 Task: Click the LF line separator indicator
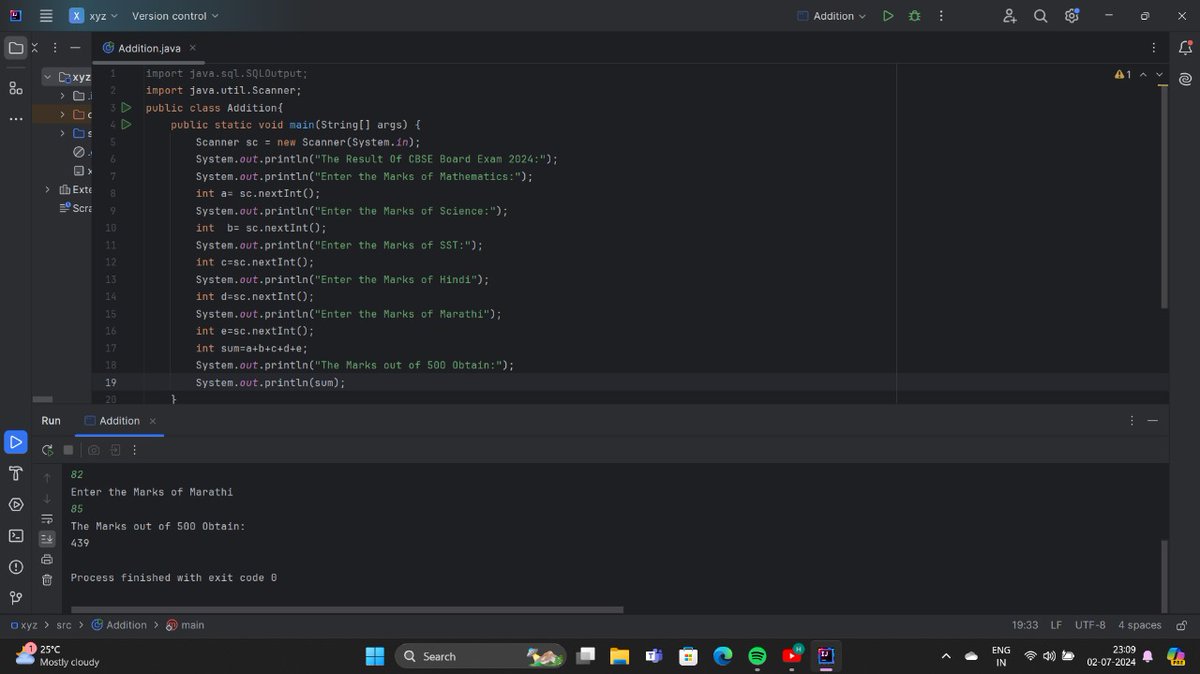click(1056, 625)
